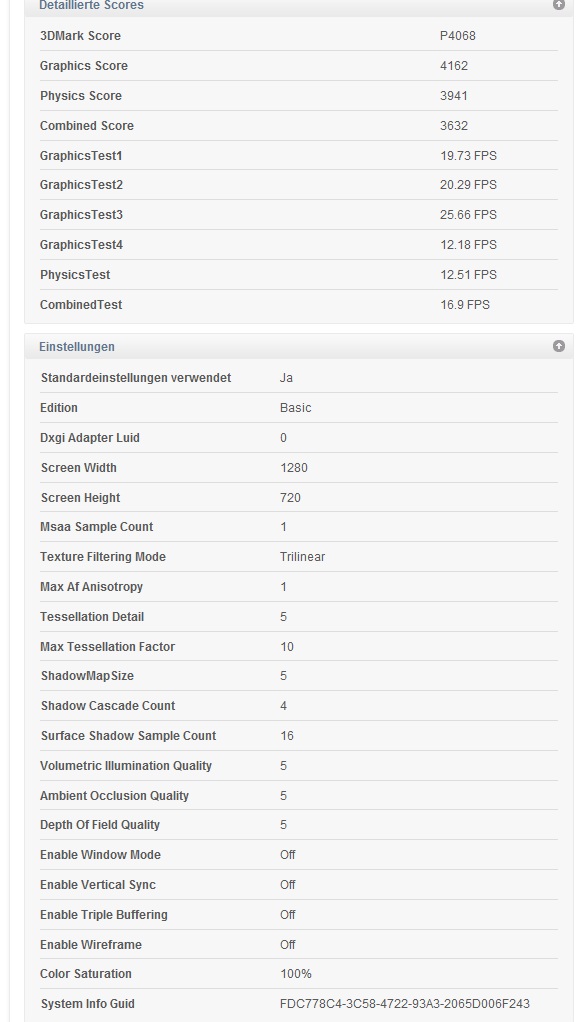Select the Combined Score value 3632
The image size is (583, 1022).
[x=454, y=126]
